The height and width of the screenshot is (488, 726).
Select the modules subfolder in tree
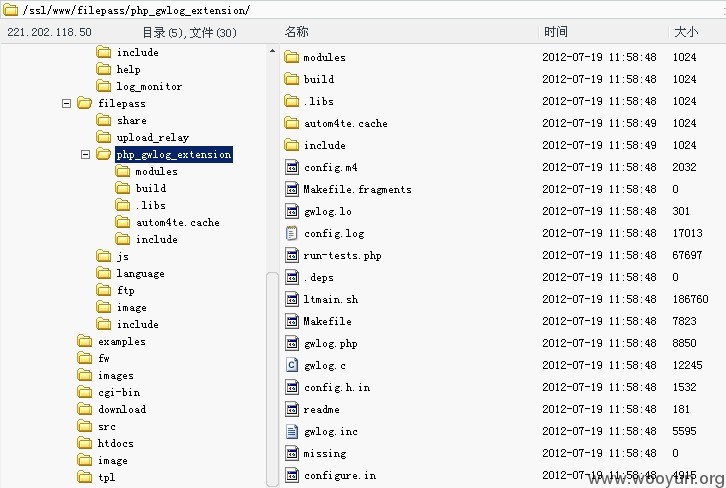tap(156, 171)
